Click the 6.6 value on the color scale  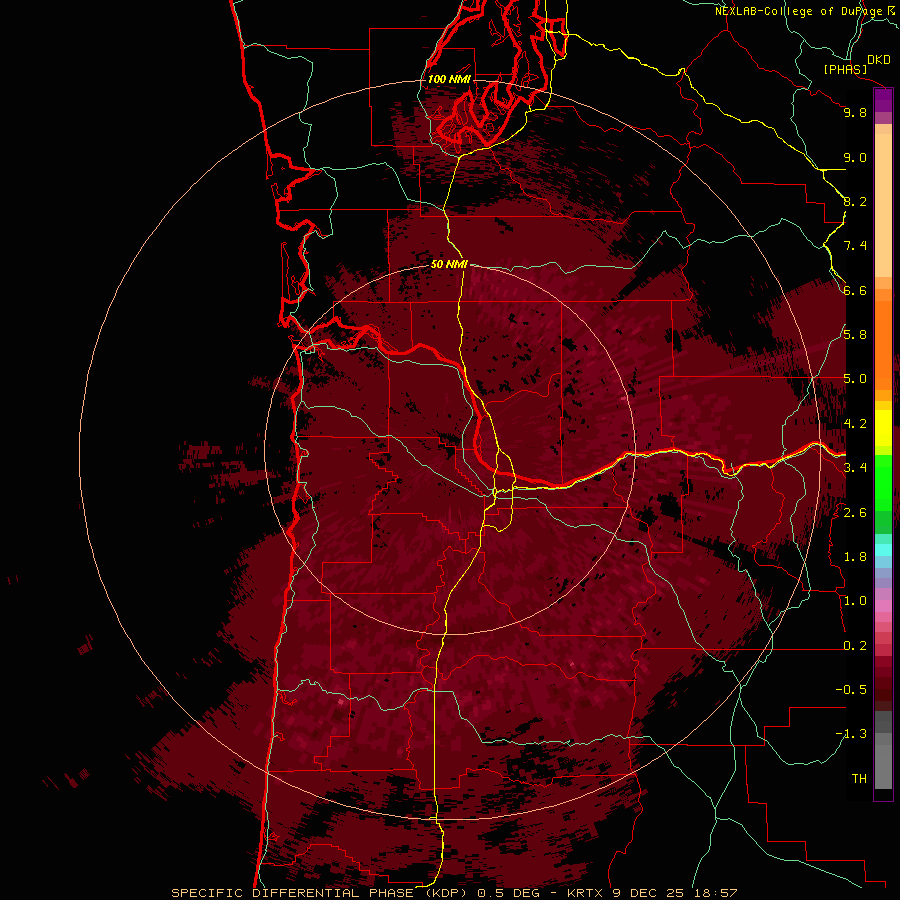coord(855,290)
